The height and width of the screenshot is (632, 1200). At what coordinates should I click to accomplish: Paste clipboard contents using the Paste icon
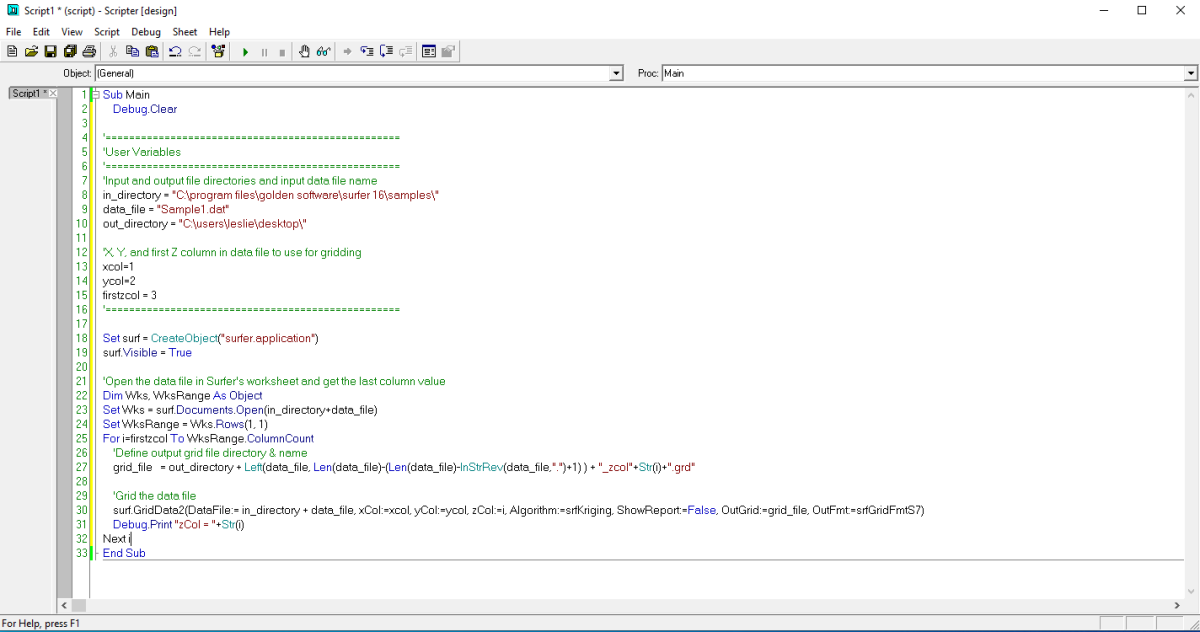pyautogui.click(x=152, y=51)
